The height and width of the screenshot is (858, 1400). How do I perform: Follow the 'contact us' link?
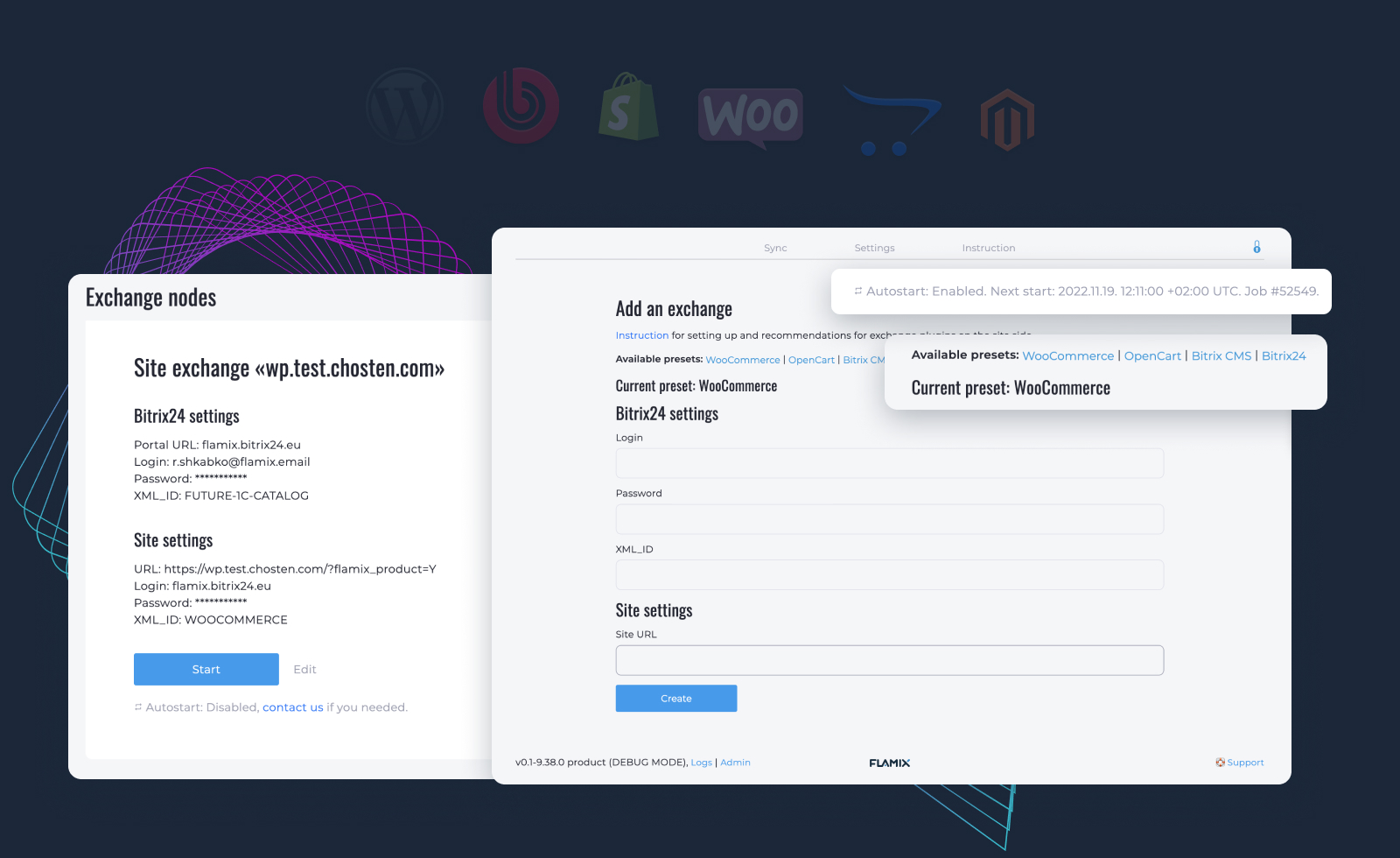pos(293,707)
